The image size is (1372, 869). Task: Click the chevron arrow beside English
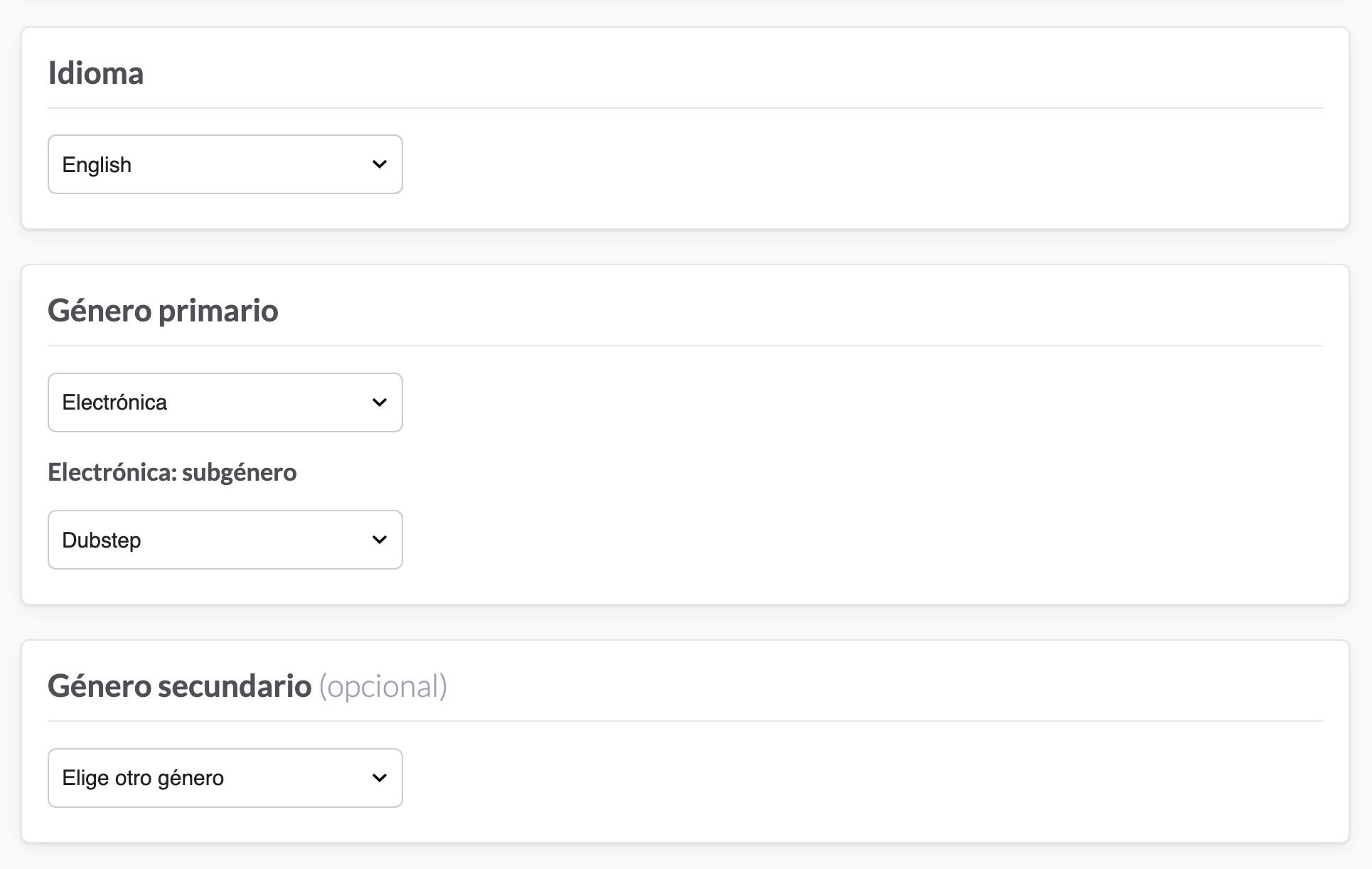point(380,164)
